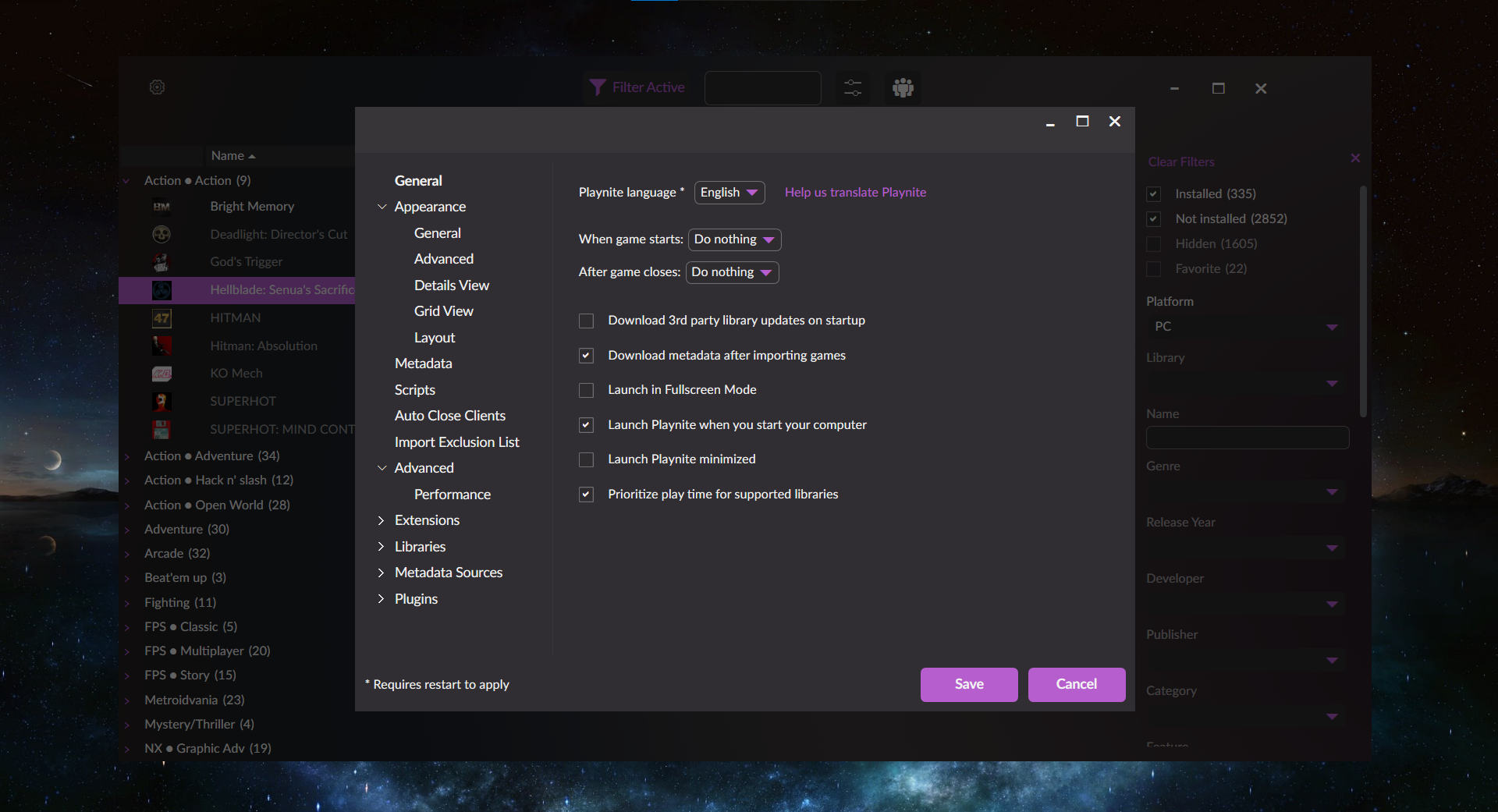The image size is (1498, 812).
Task: Open Appearance Advanced settings page
Action: tap(444, 259)
